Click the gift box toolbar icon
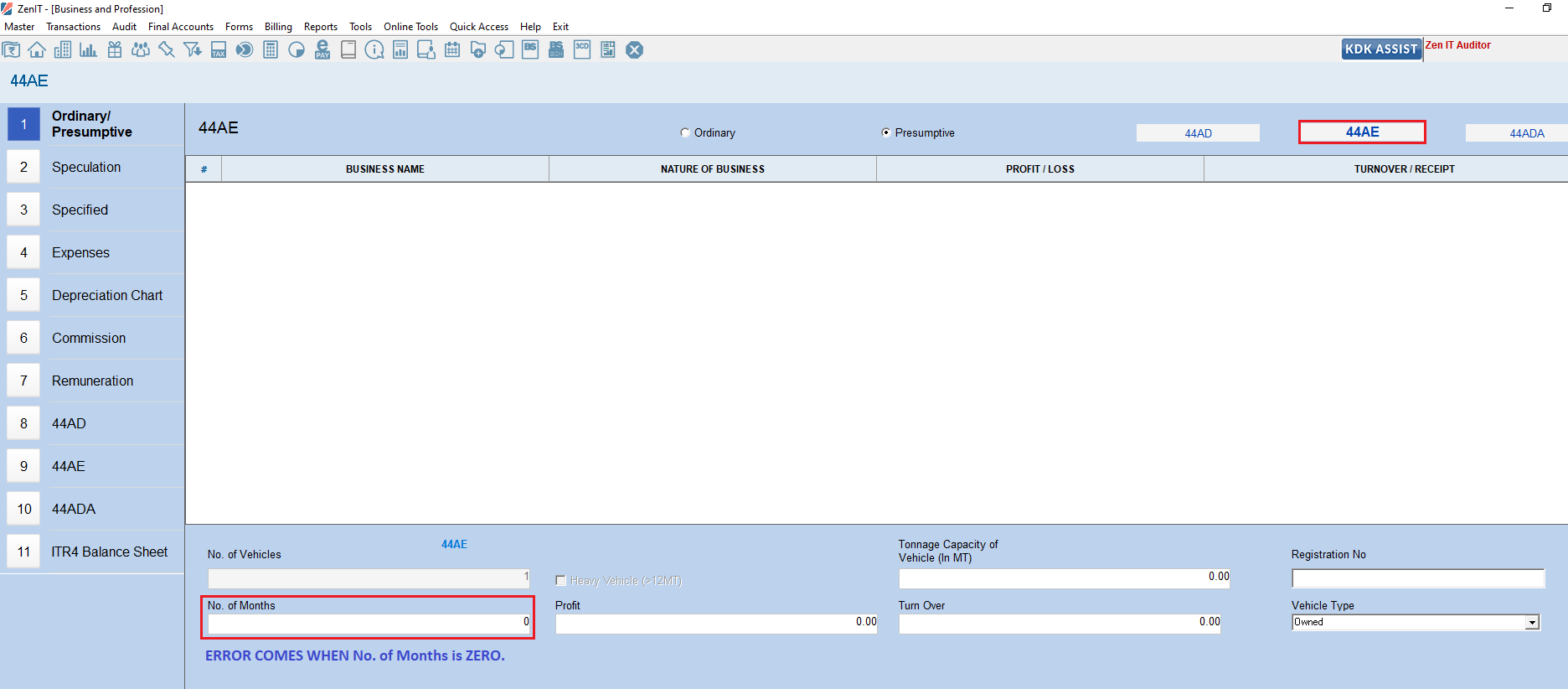 click(115, 50)
